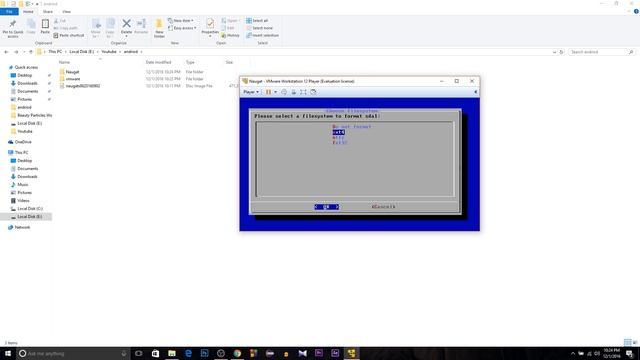Select ext4 filesystem option

pos(338,132)
